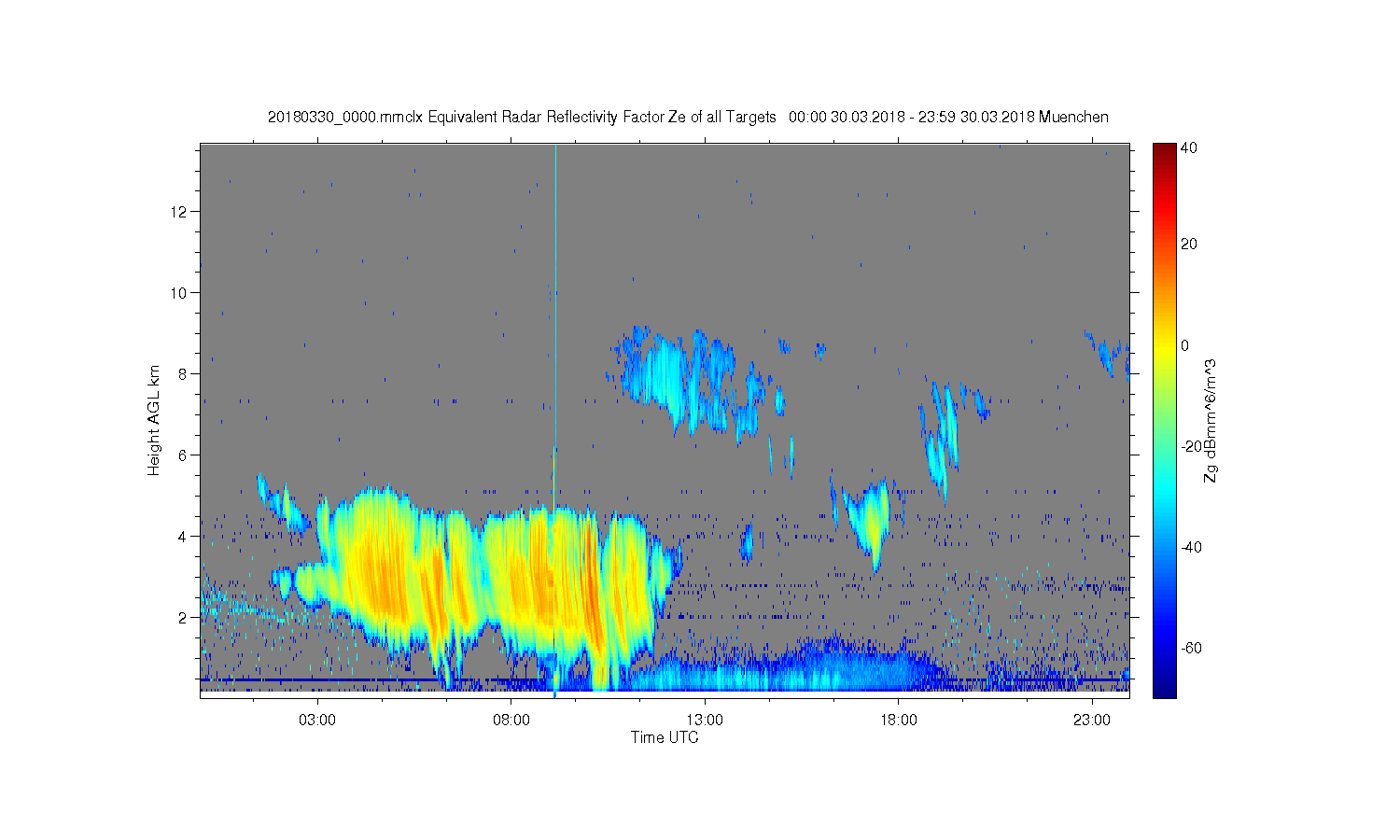
Task: Click the height tick label 4
Action: [183, 537]
